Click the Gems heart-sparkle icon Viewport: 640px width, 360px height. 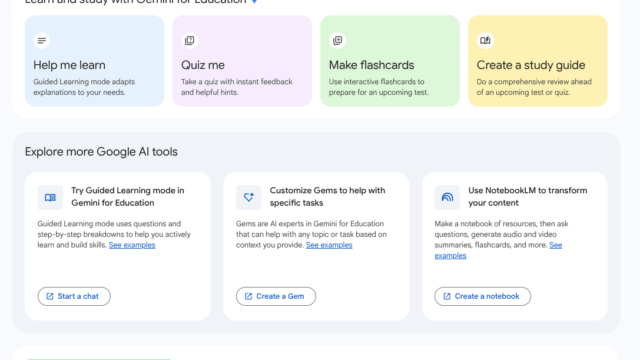tap(249, 198)
